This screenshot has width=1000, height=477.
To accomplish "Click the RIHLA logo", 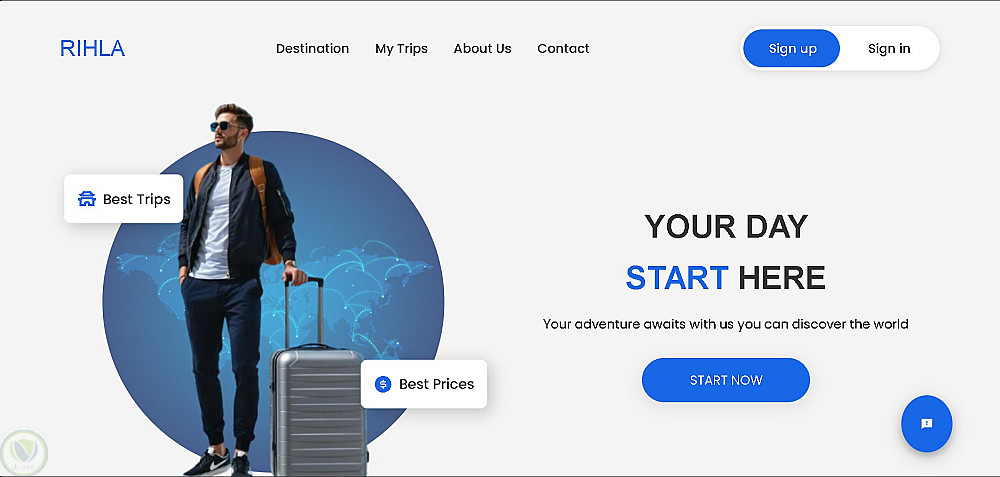I will click(92, 48).
